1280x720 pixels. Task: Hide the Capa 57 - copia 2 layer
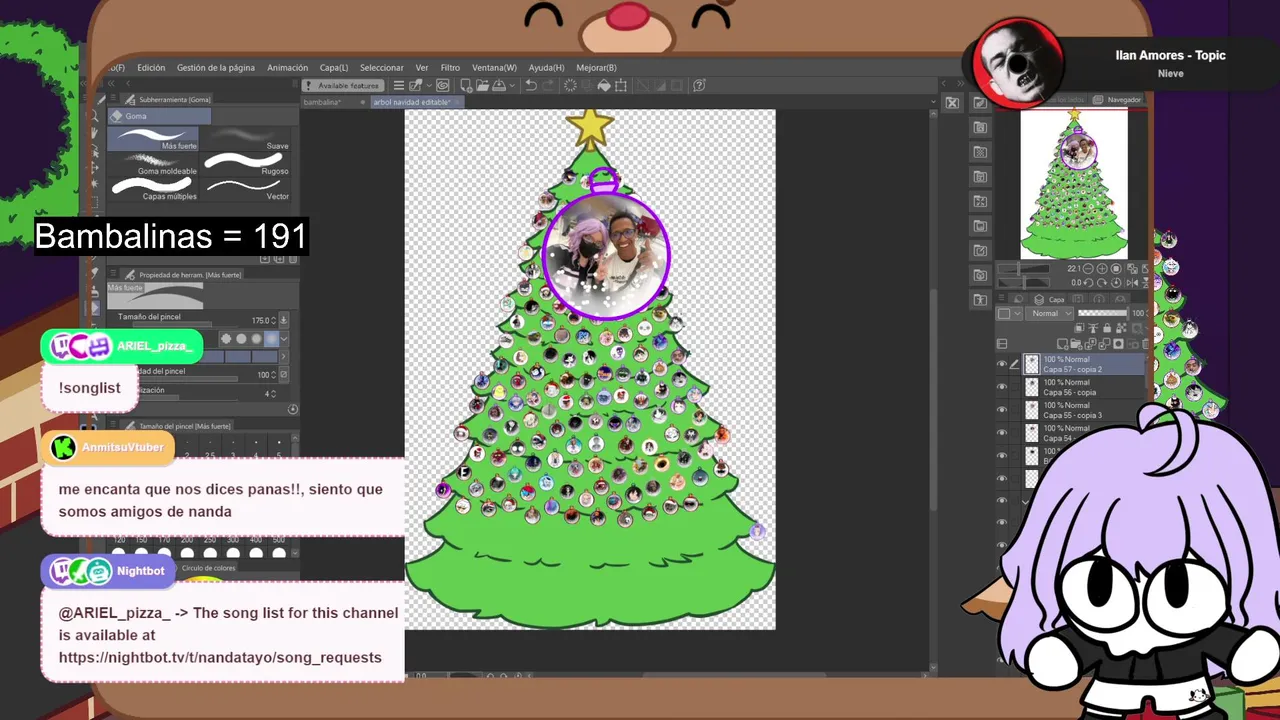[x=1002, y=364]
